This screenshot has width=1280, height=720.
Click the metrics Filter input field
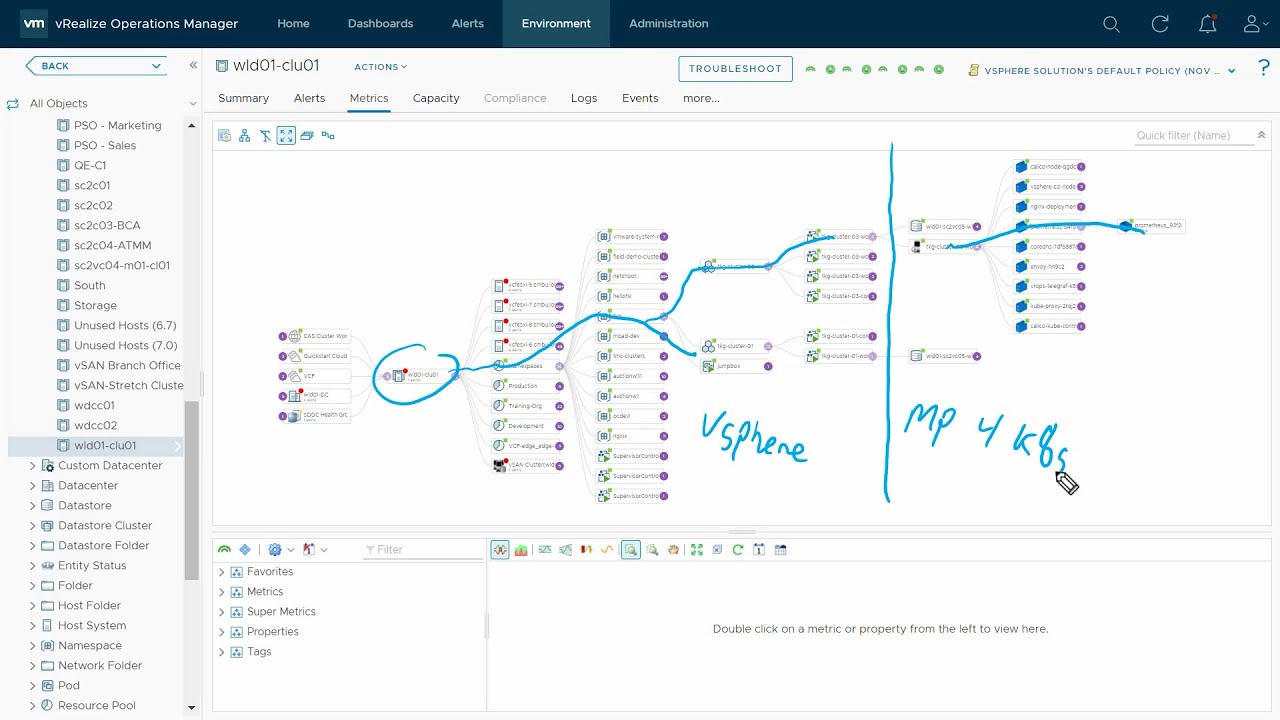424,550
